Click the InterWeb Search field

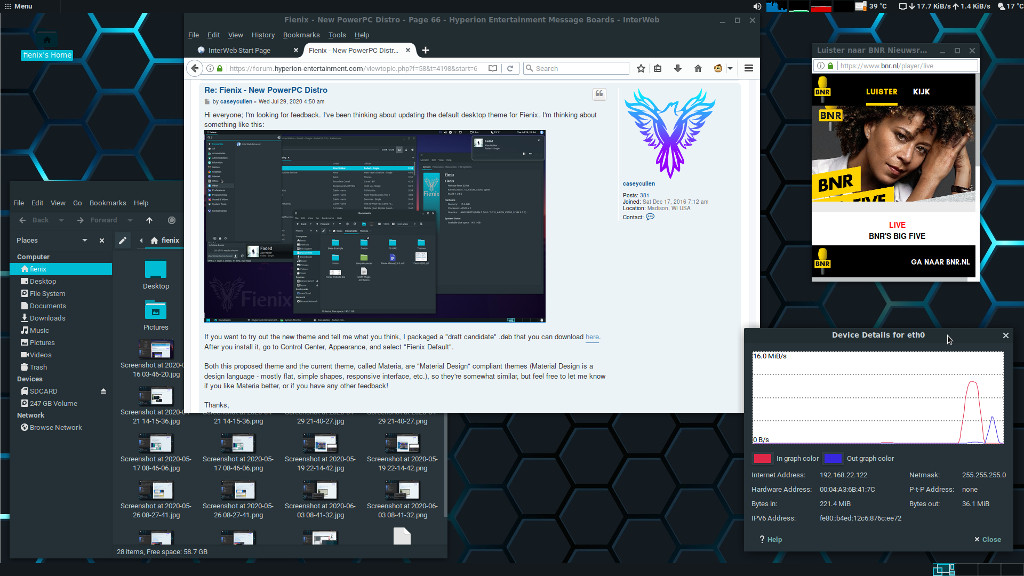coord(577,68)
